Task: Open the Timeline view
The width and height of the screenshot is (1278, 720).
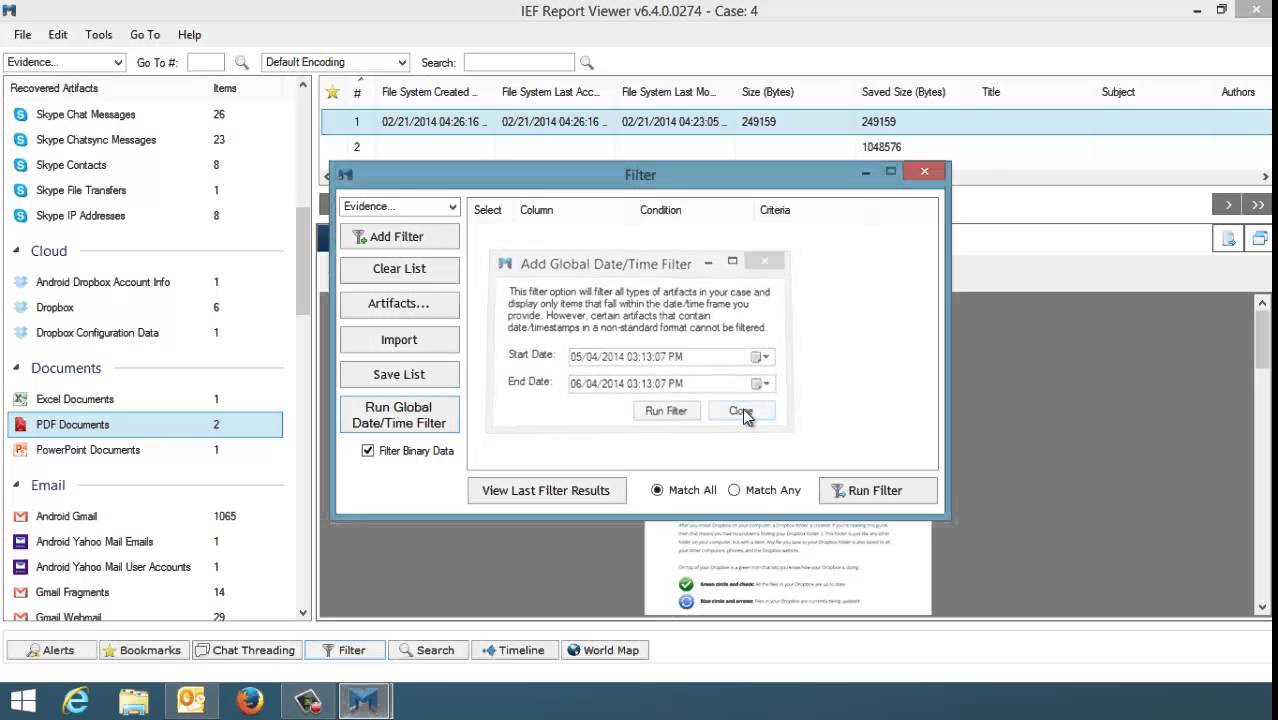Action: [513, 650]
